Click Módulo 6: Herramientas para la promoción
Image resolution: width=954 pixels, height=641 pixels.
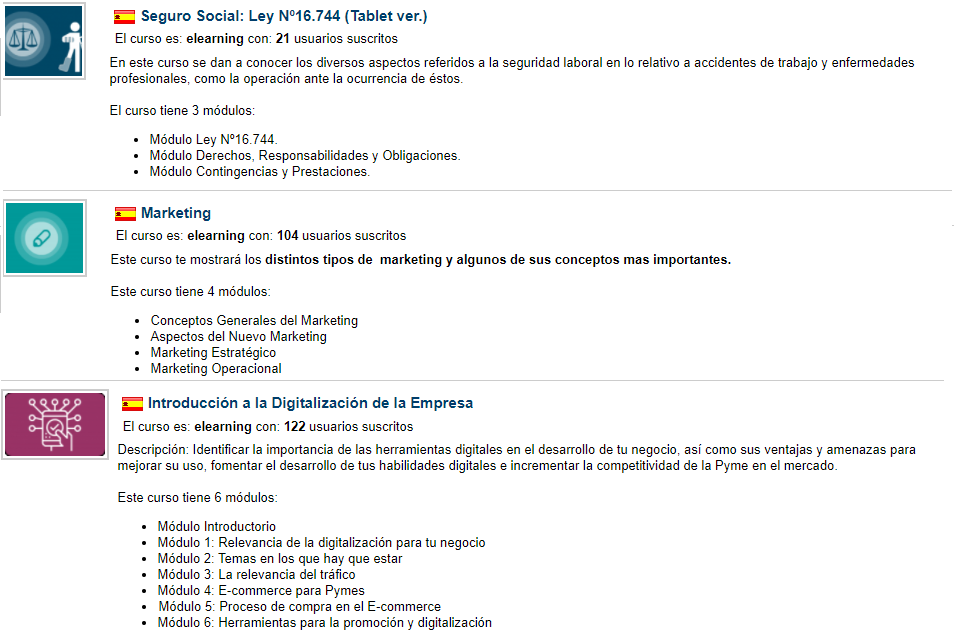click(x=325, y=623)
